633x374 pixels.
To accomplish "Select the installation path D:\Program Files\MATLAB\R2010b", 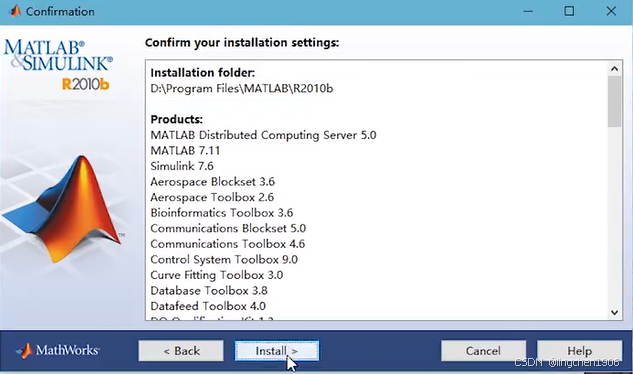I will 242,88.
